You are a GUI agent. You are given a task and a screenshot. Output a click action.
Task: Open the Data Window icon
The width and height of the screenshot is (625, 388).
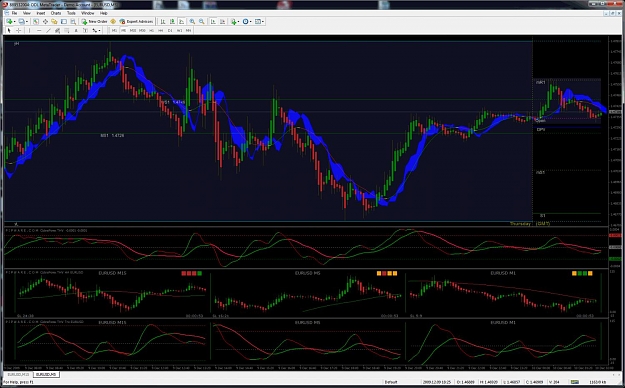(x=45, y=22)
